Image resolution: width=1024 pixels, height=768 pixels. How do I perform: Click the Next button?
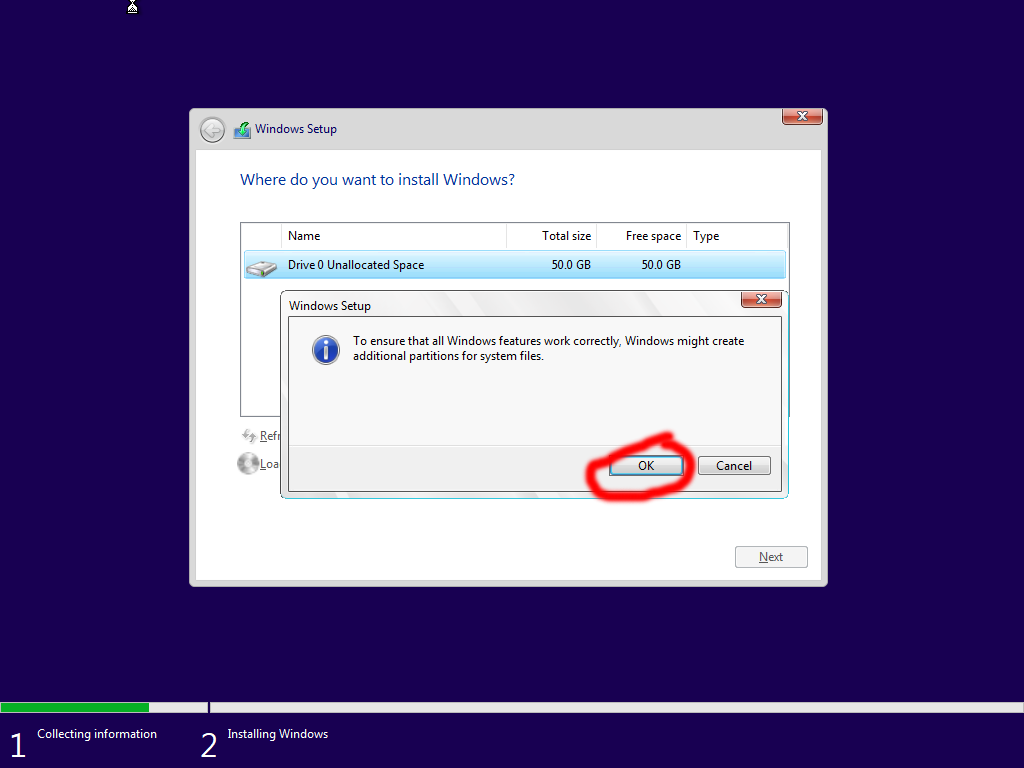click(771, 557)
